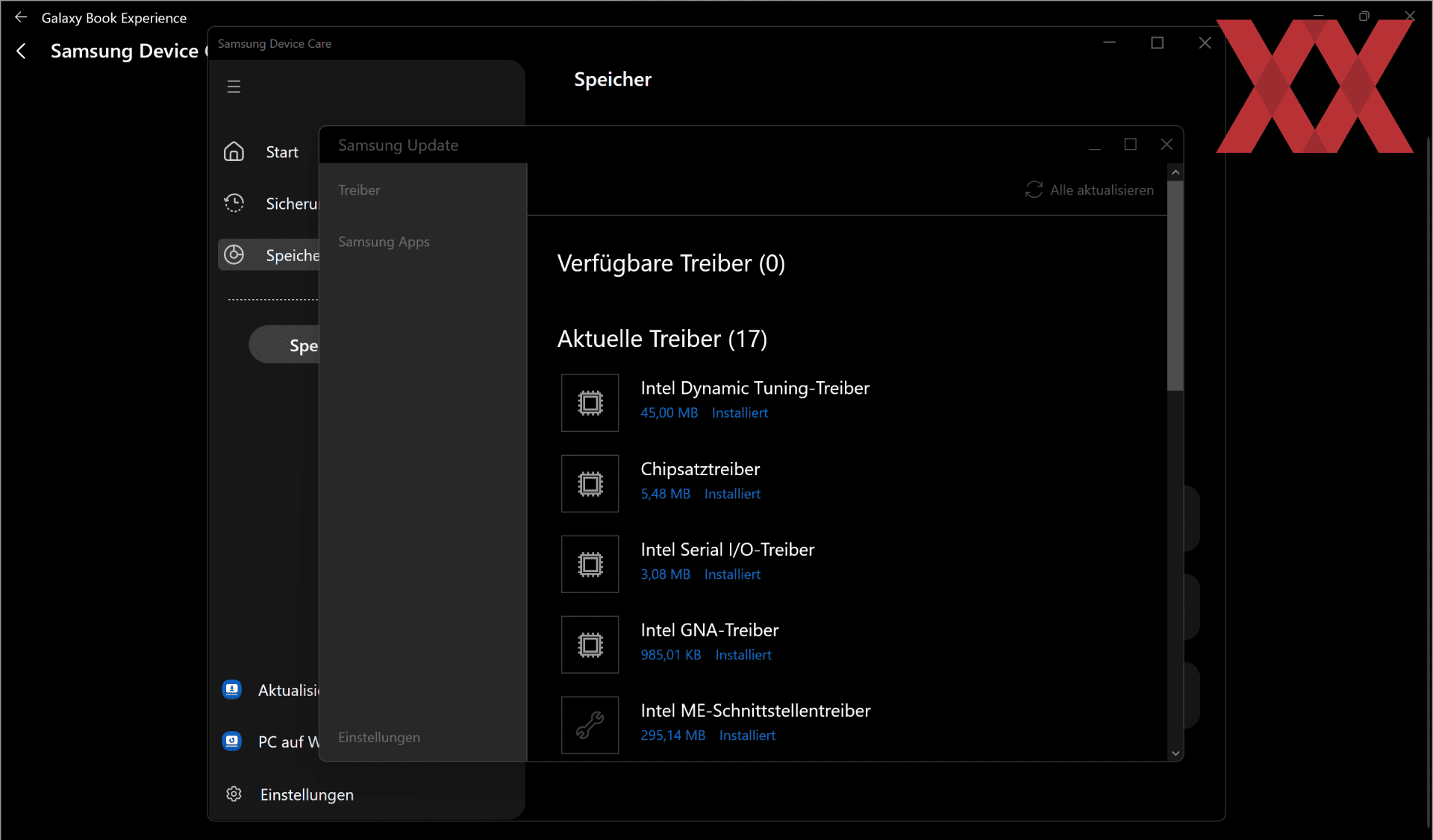Click Intel Dynamic Tuning-Treiber entry title
Screen dimensions: 1433x840
(x=755, y=388)
